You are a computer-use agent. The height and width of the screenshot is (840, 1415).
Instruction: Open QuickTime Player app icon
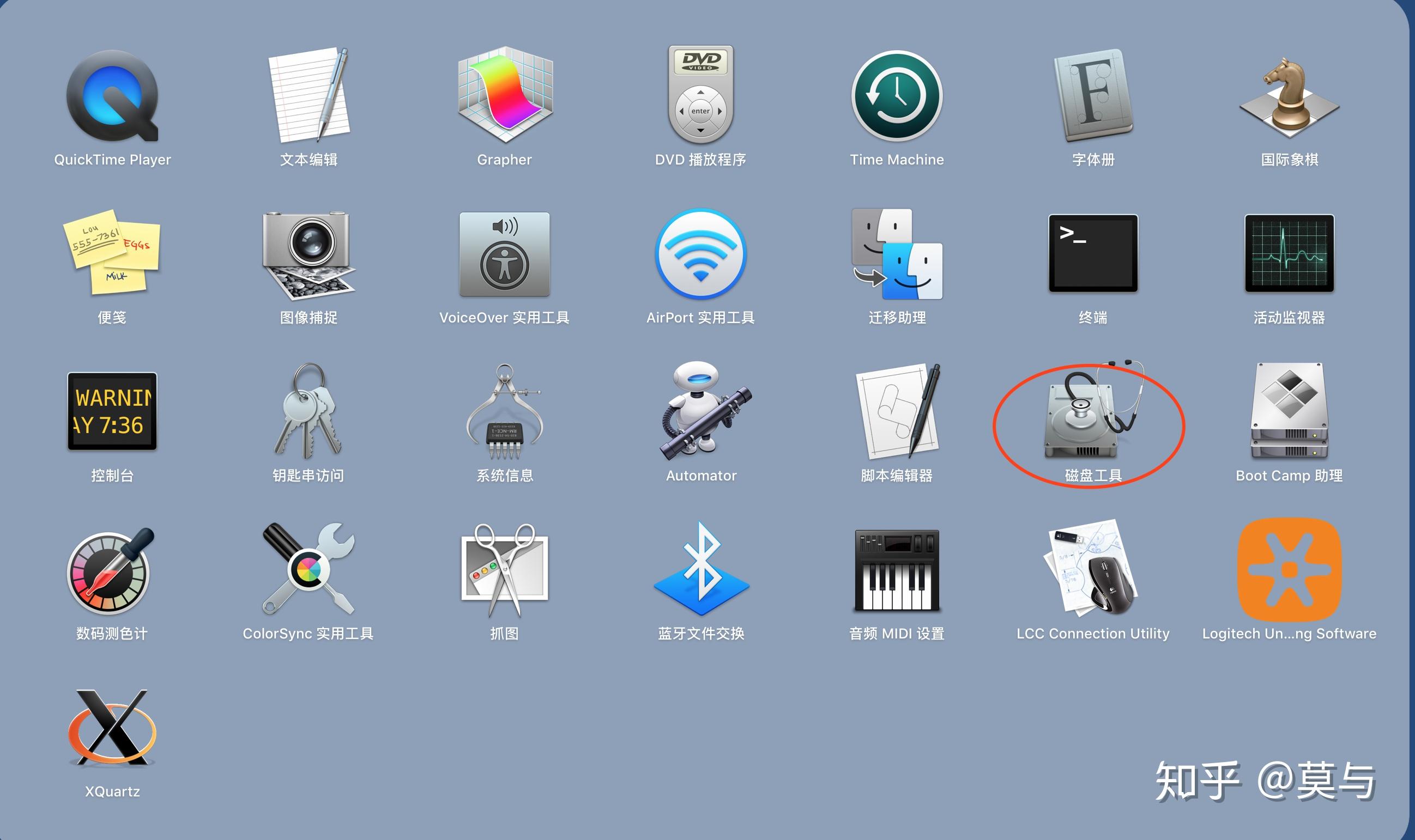pyautogui.click(x=112, y=95)
